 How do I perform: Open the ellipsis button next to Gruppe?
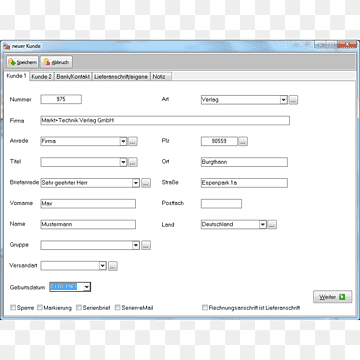coord(146,246)
